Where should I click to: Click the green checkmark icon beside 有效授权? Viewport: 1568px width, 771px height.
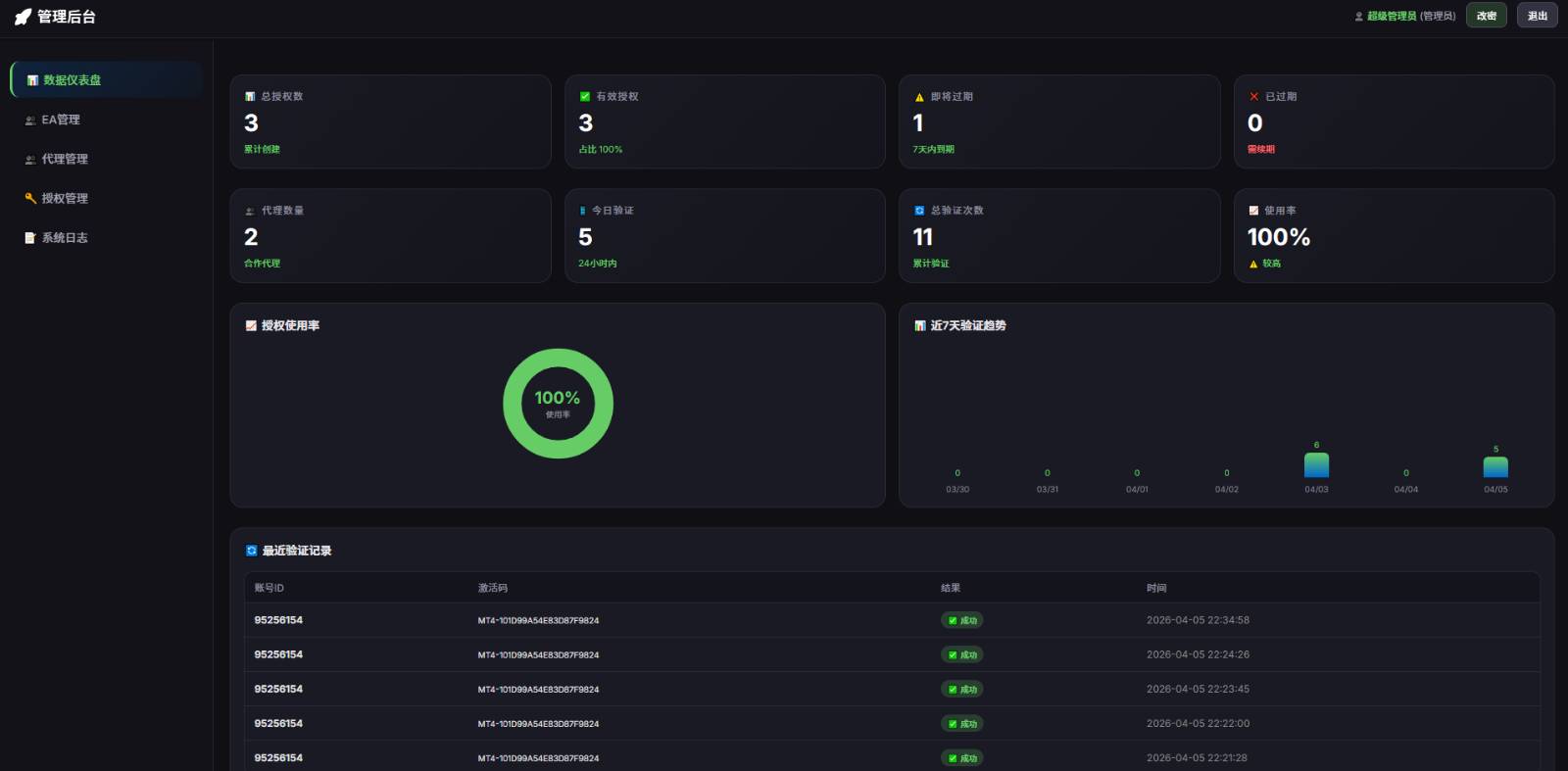click(585, 97)
